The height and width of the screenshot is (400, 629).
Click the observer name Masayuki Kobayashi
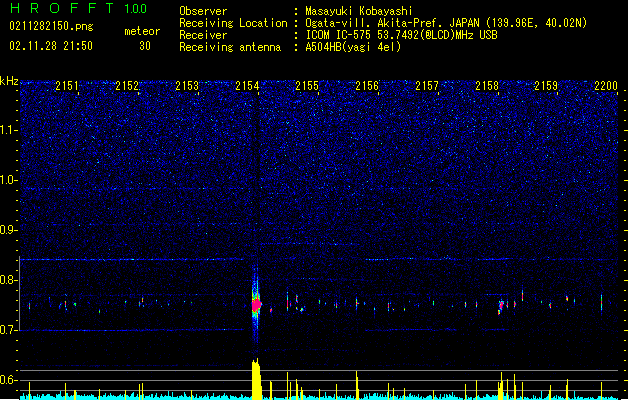coord(359,11)
